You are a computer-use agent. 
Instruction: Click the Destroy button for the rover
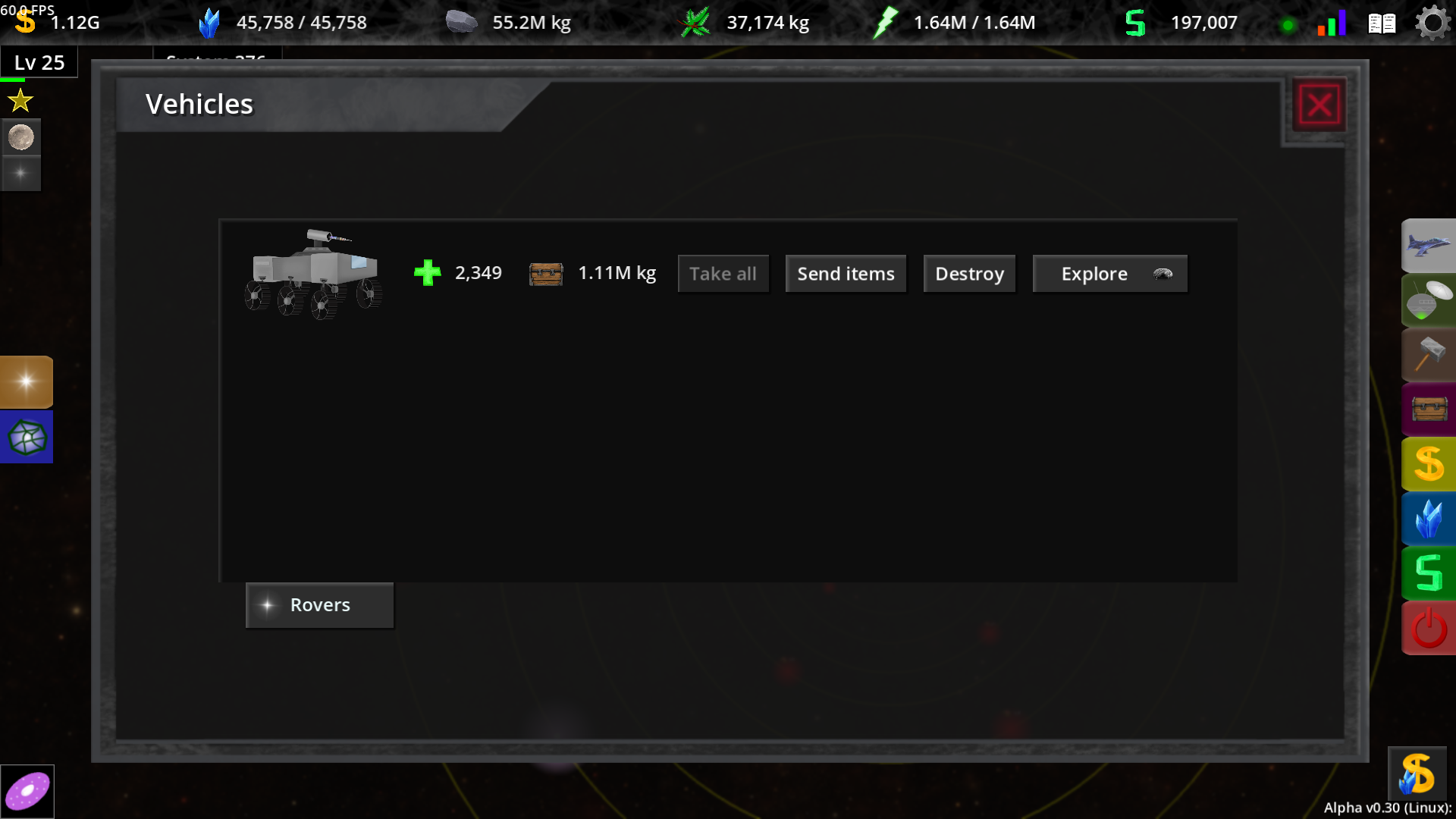pyautogui.click(x=969, y=274)
